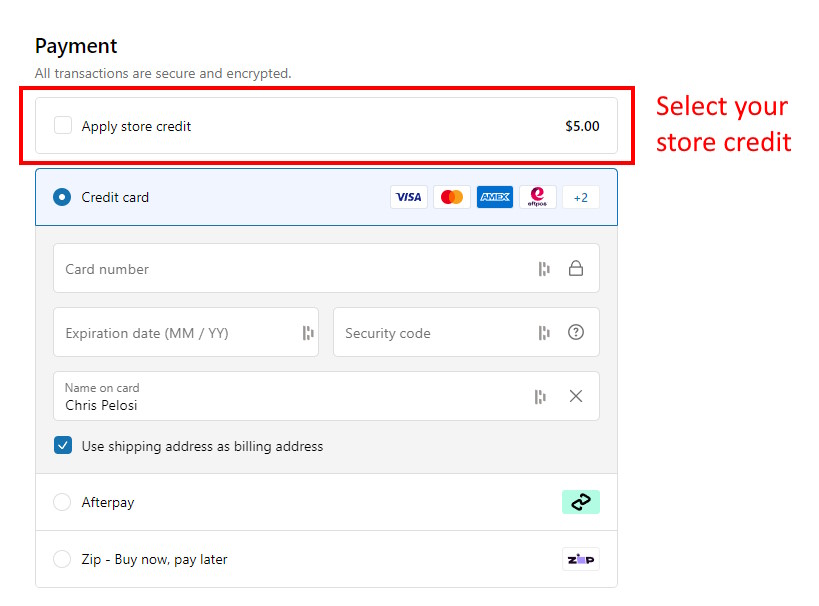Focus the Card number input field
The height and width of the screenshot is (606, 819).
click(290, 269)
